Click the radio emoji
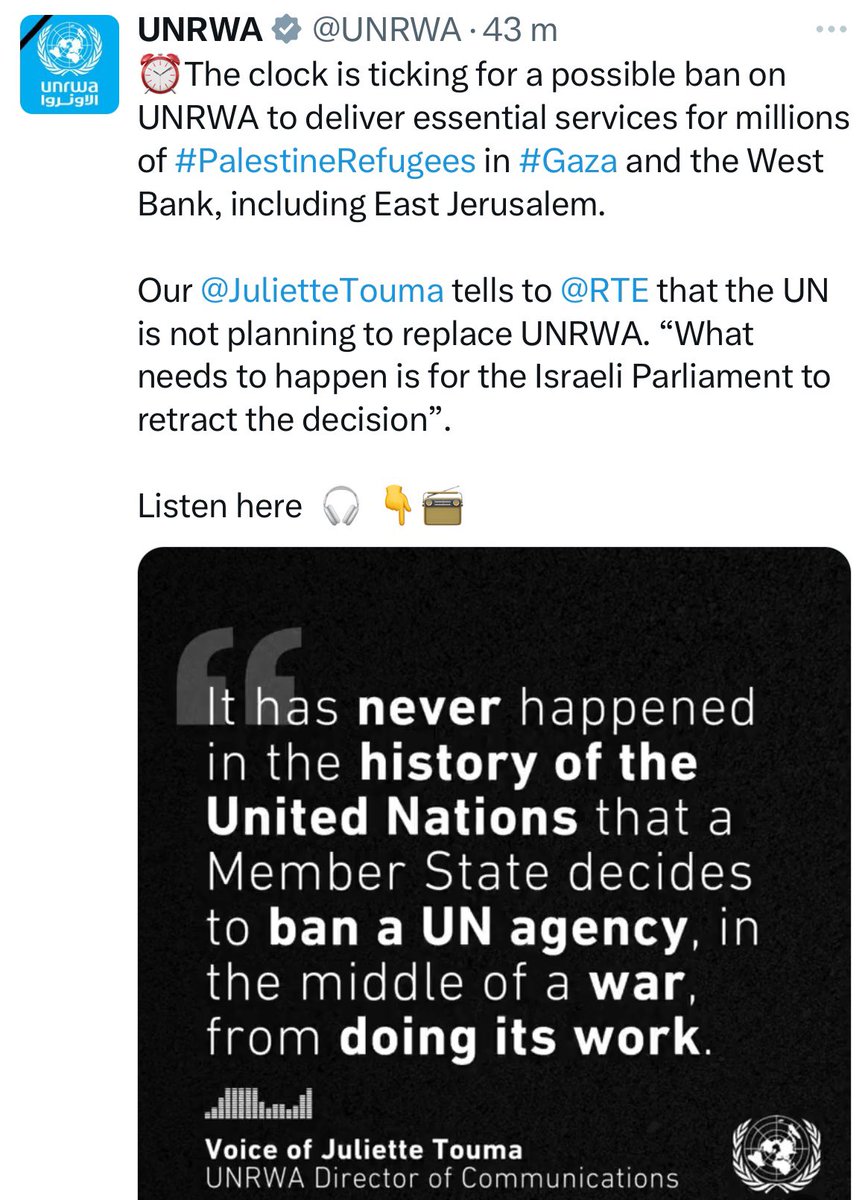 point(439,508)
